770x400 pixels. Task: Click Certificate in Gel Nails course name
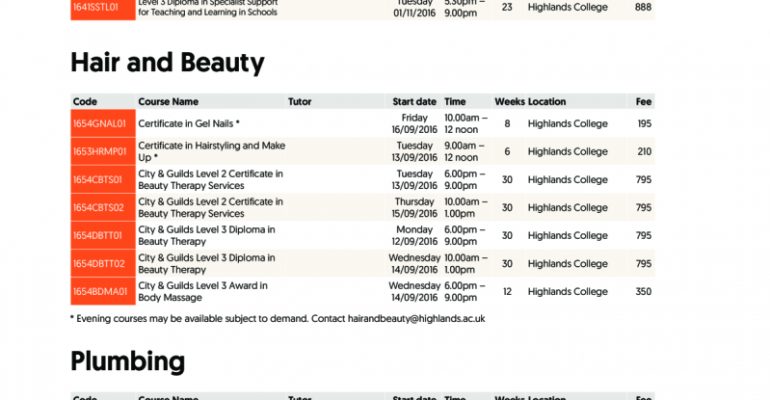click(x=189, y=124)
